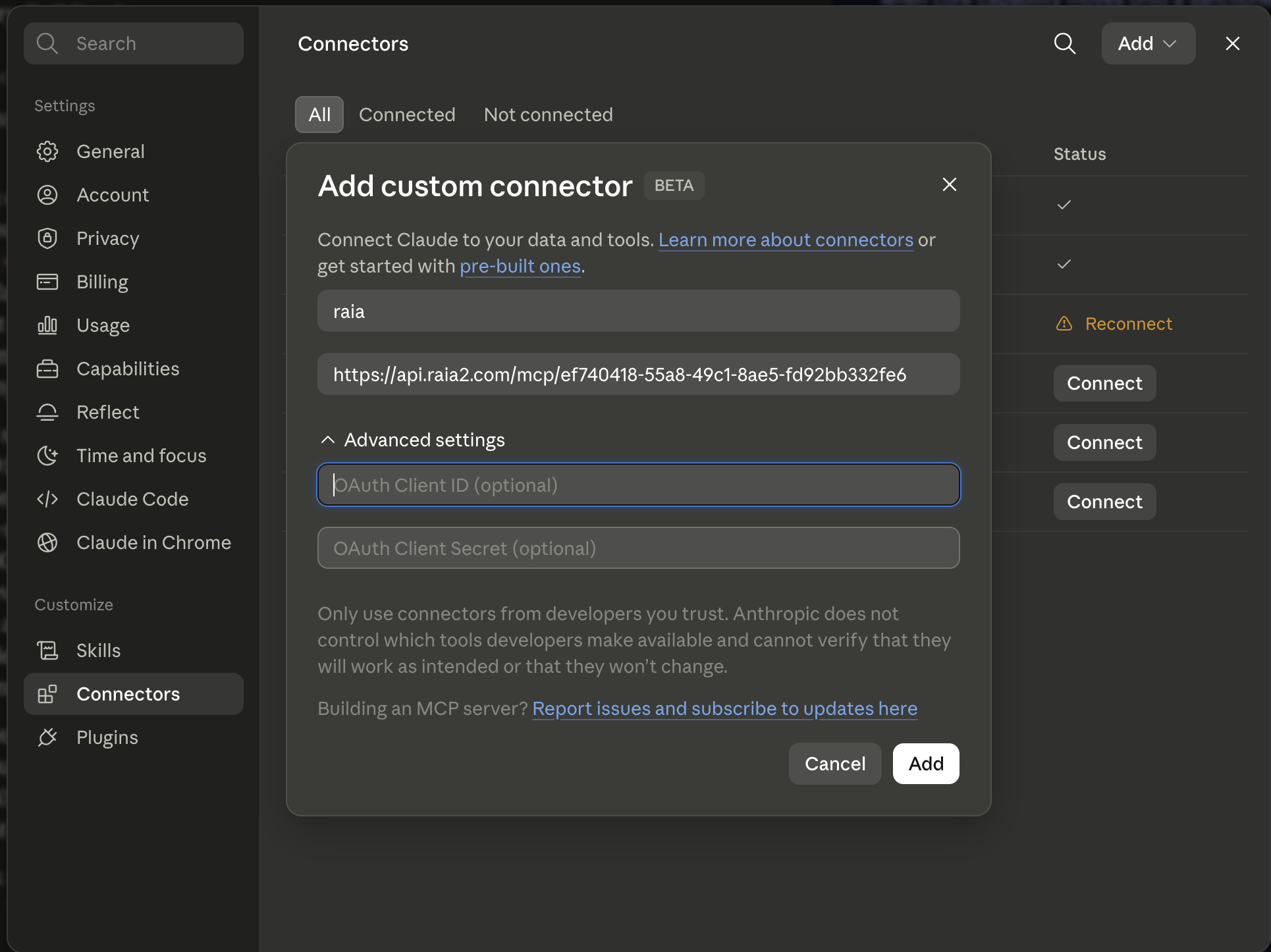Viewport: 1271px width, 952px height.
Task: Go to Skills page
Action: (134, 650)
